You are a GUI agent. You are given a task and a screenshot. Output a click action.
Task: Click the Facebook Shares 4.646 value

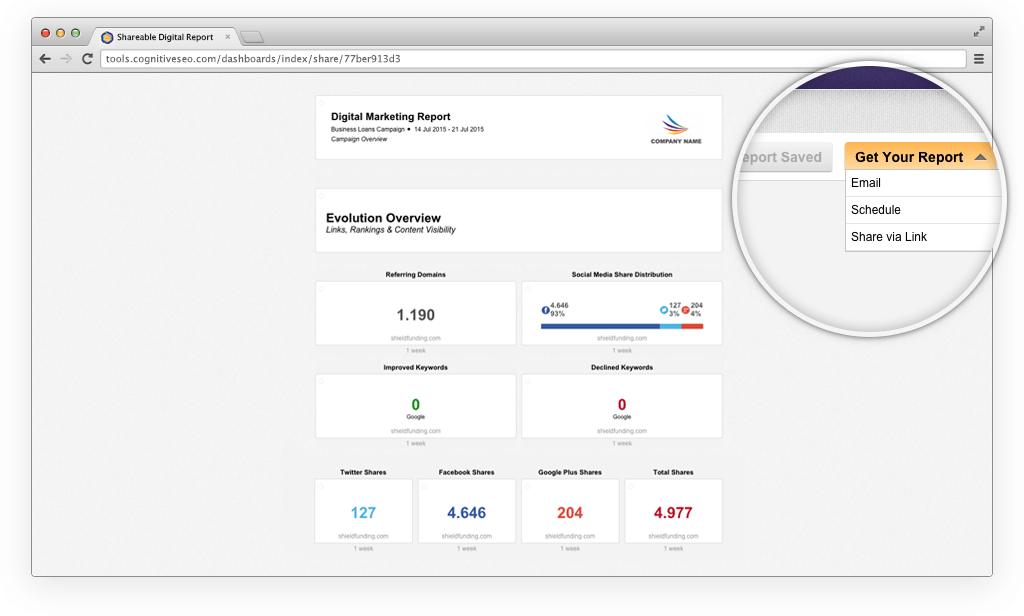click(x=466, y=513)
